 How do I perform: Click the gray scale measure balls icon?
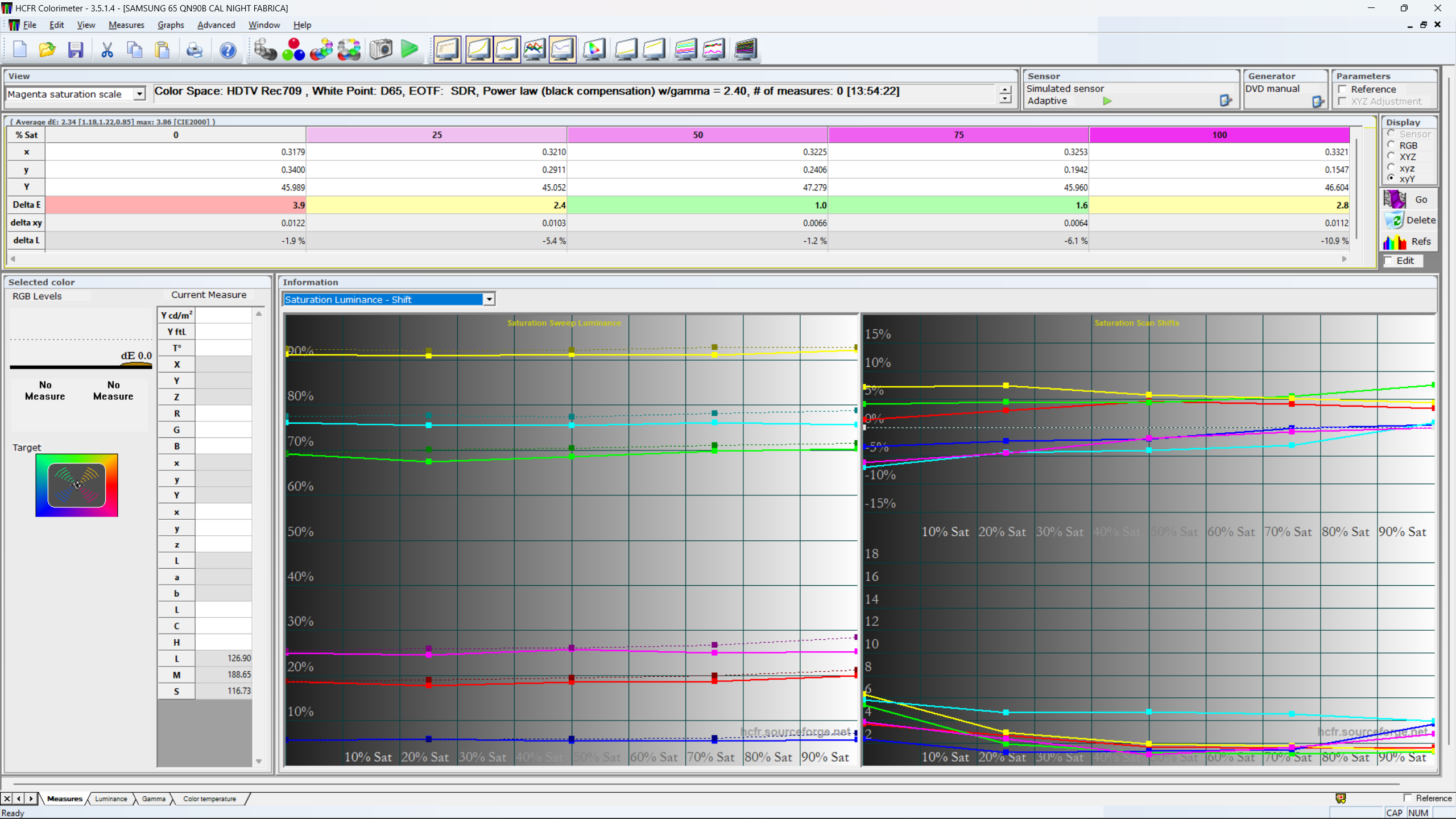point(265,49)
